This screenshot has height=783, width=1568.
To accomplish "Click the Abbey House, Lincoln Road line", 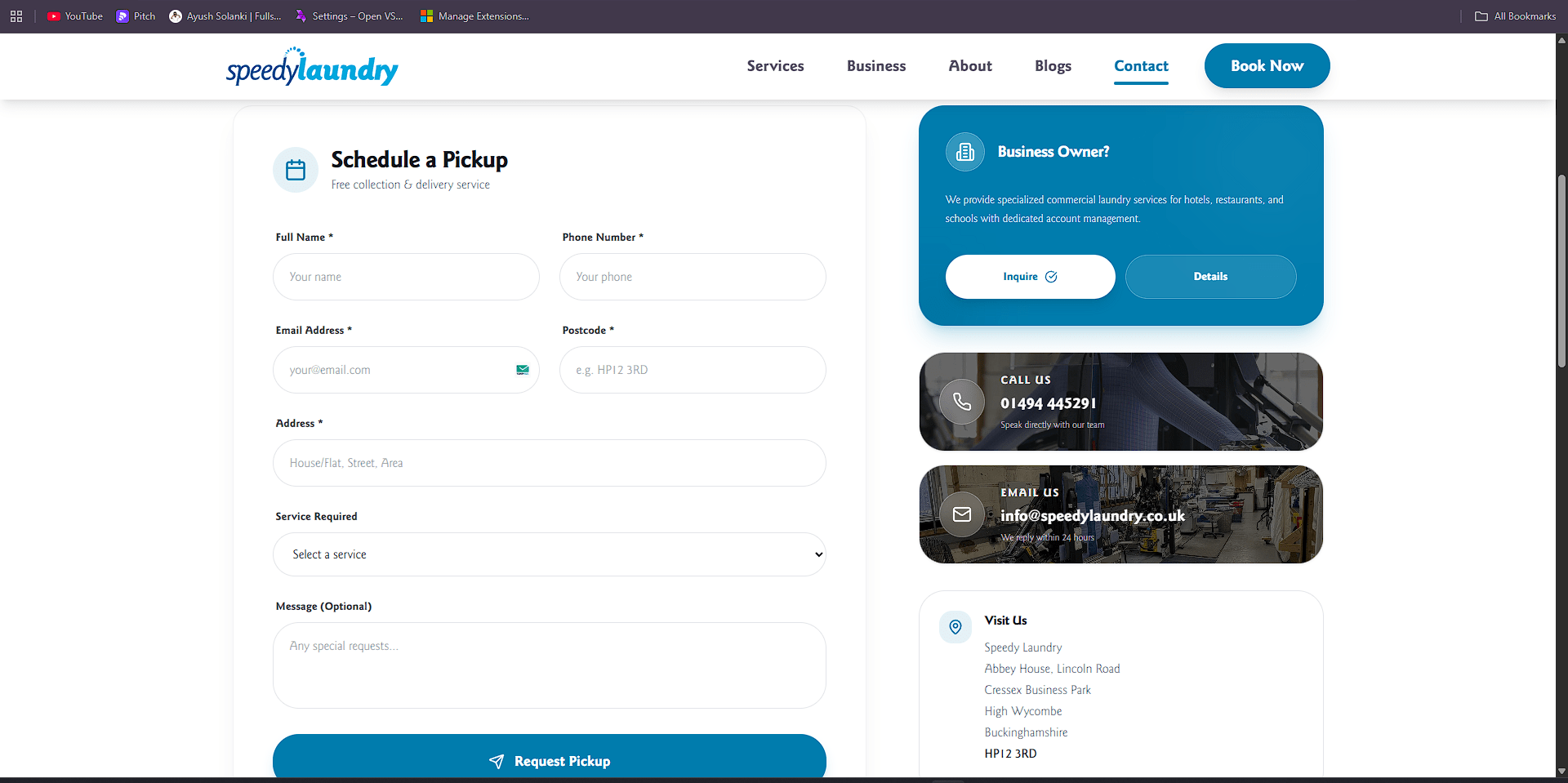I will click(x=1052, y=669).
